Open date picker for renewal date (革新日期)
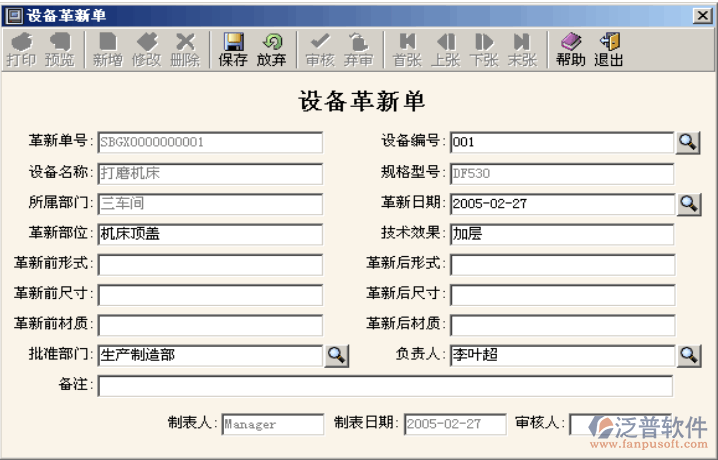Viewport: 718px width, 460px height. [x=688, y=204]
